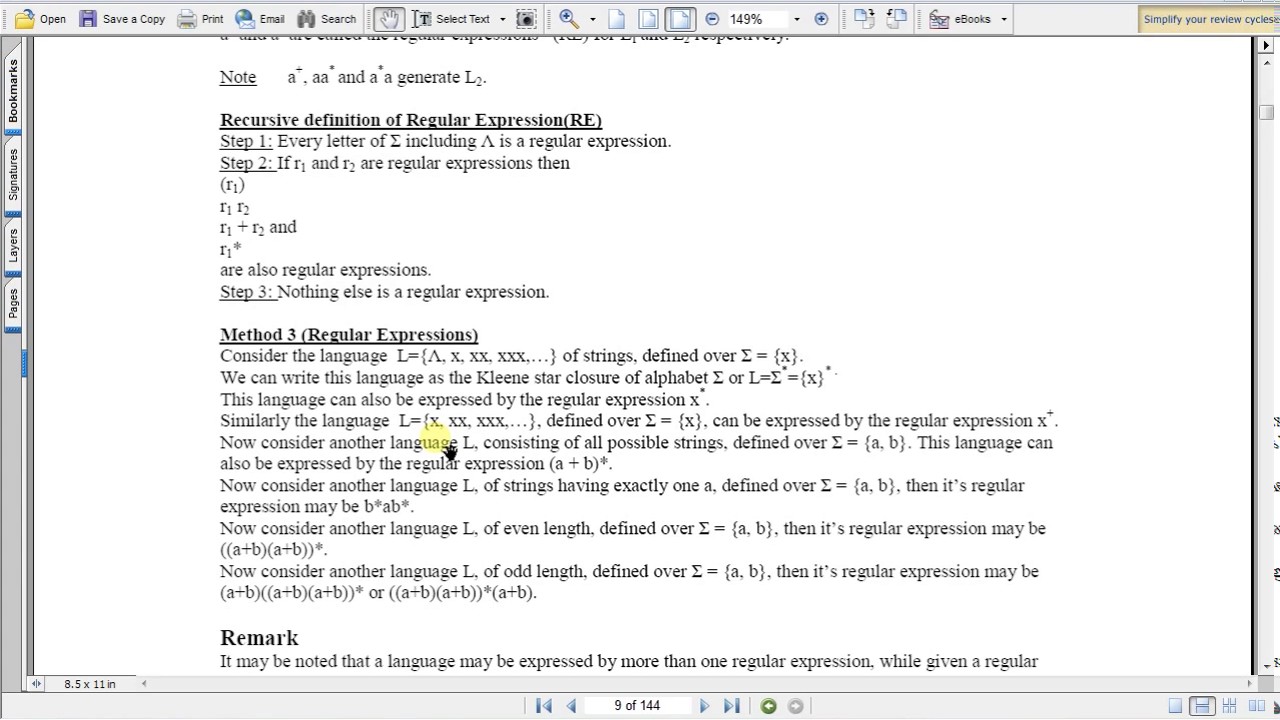
Task: Rotate the page counterclockwise
Action: click(897, 19)
